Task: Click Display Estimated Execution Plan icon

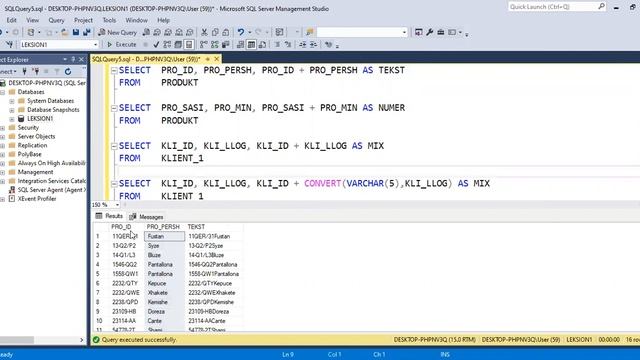Action: point(167,44)
